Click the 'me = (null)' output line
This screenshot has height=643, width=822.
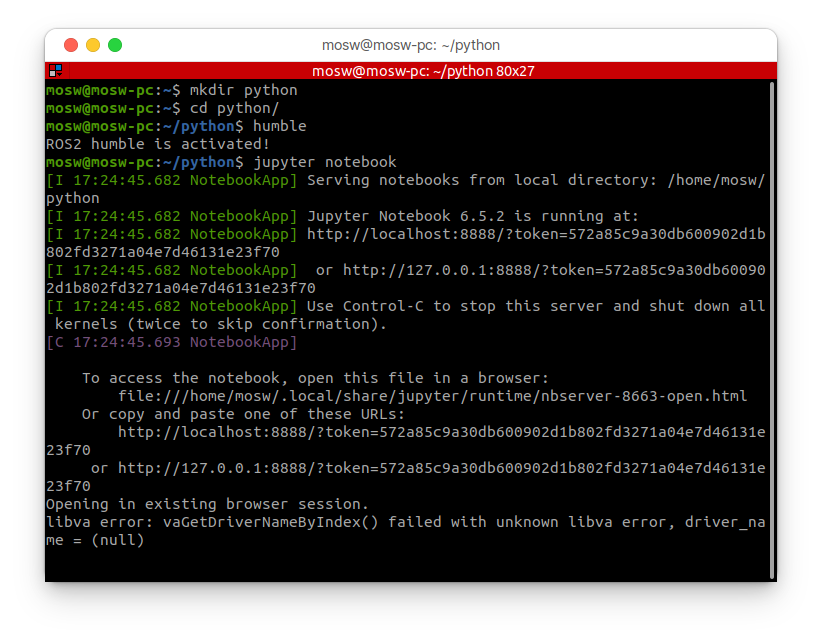coord(95,540)
